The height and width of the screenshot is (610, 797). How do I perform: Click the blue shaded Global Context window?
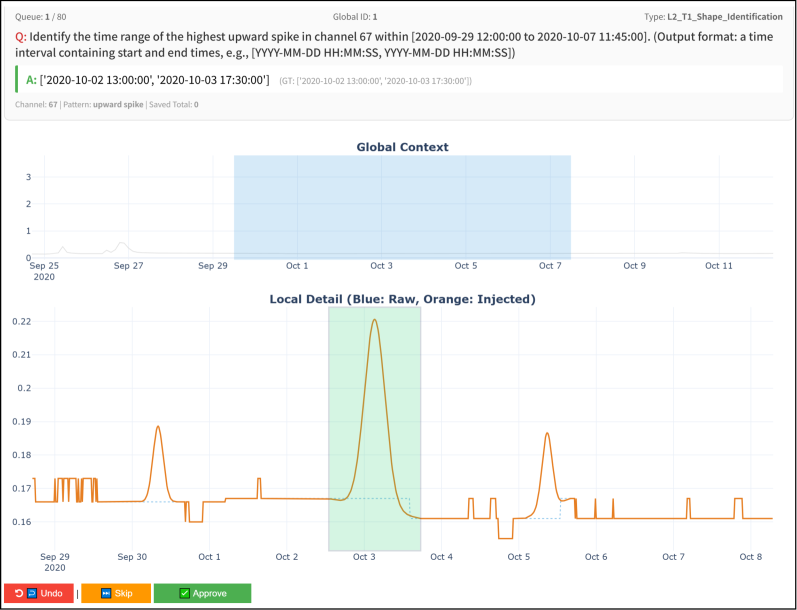point(402,207)
